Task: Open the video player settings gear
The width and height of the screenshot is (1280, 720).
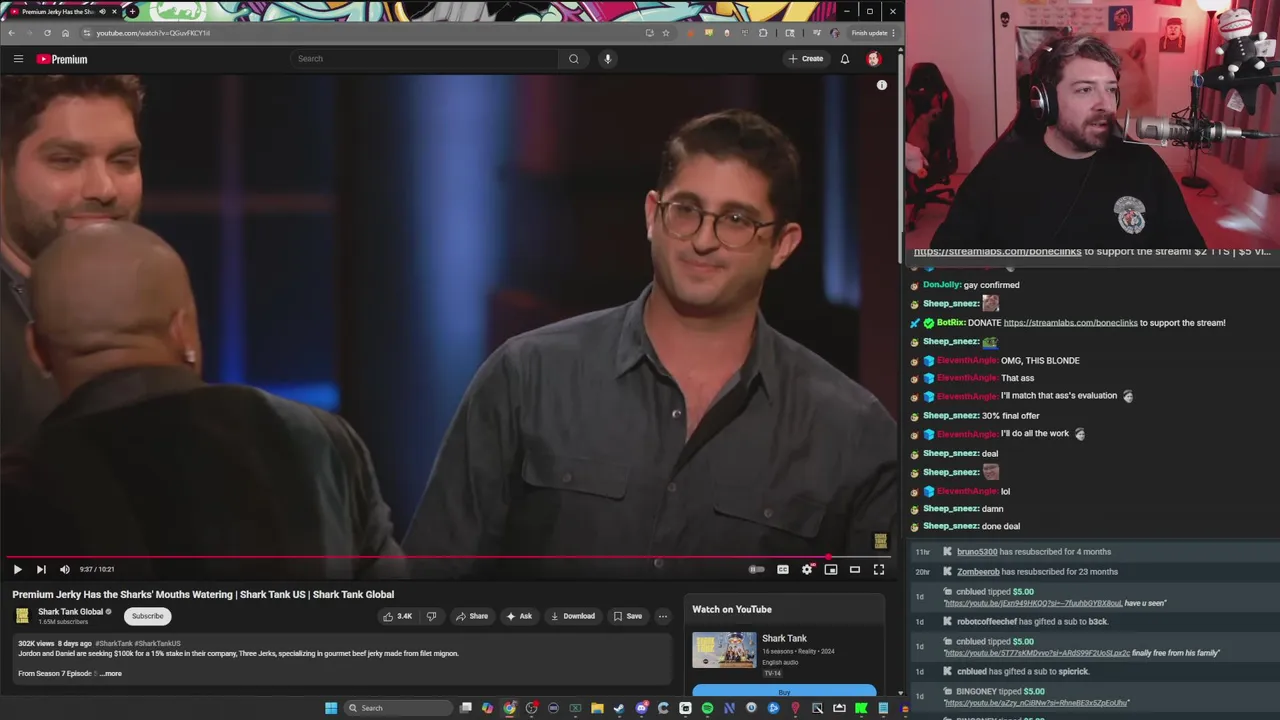Action: [x=807, y=569]
